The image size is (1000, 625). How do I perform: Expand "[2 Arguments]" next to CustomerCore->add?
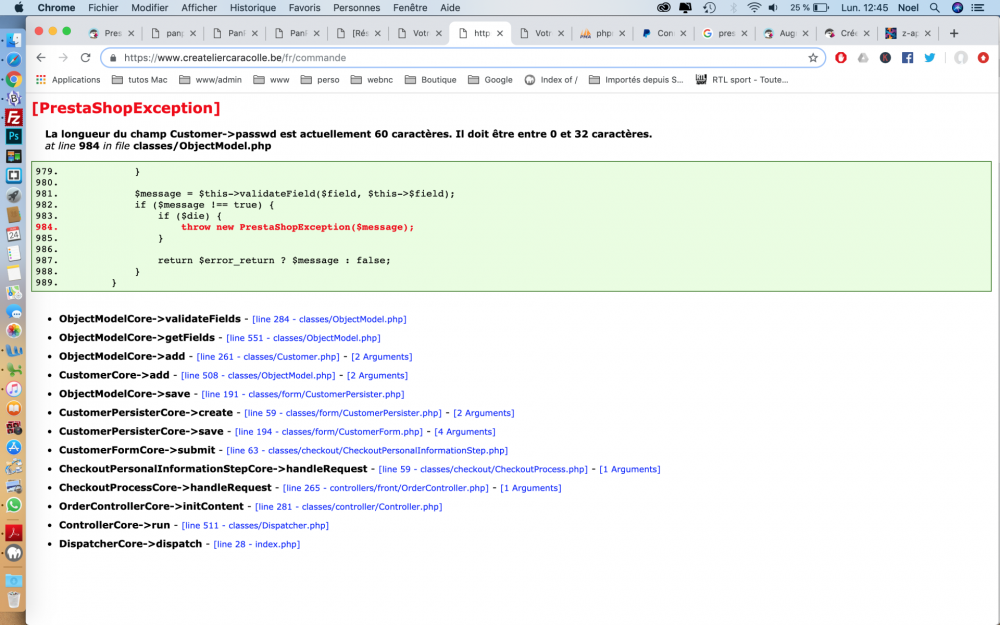coord(377,376)
